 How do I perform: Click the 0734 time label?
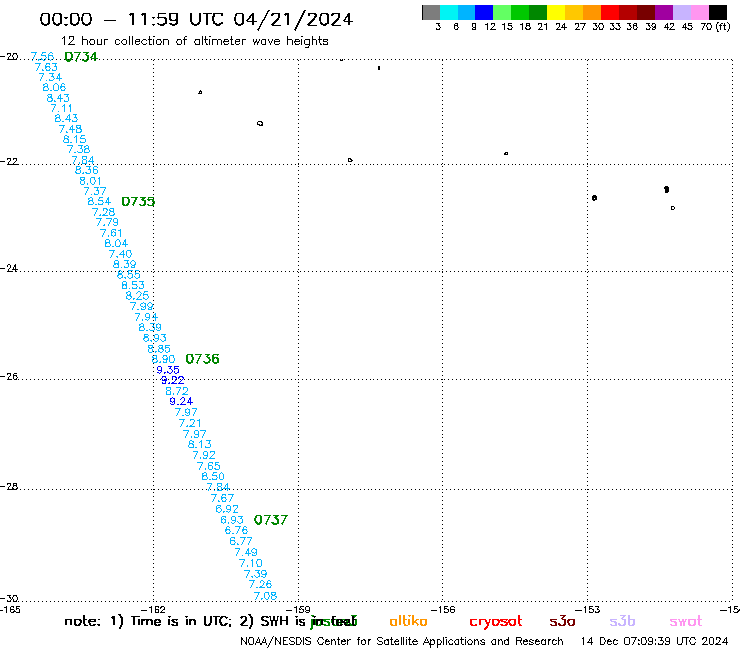tap(81, 57)
